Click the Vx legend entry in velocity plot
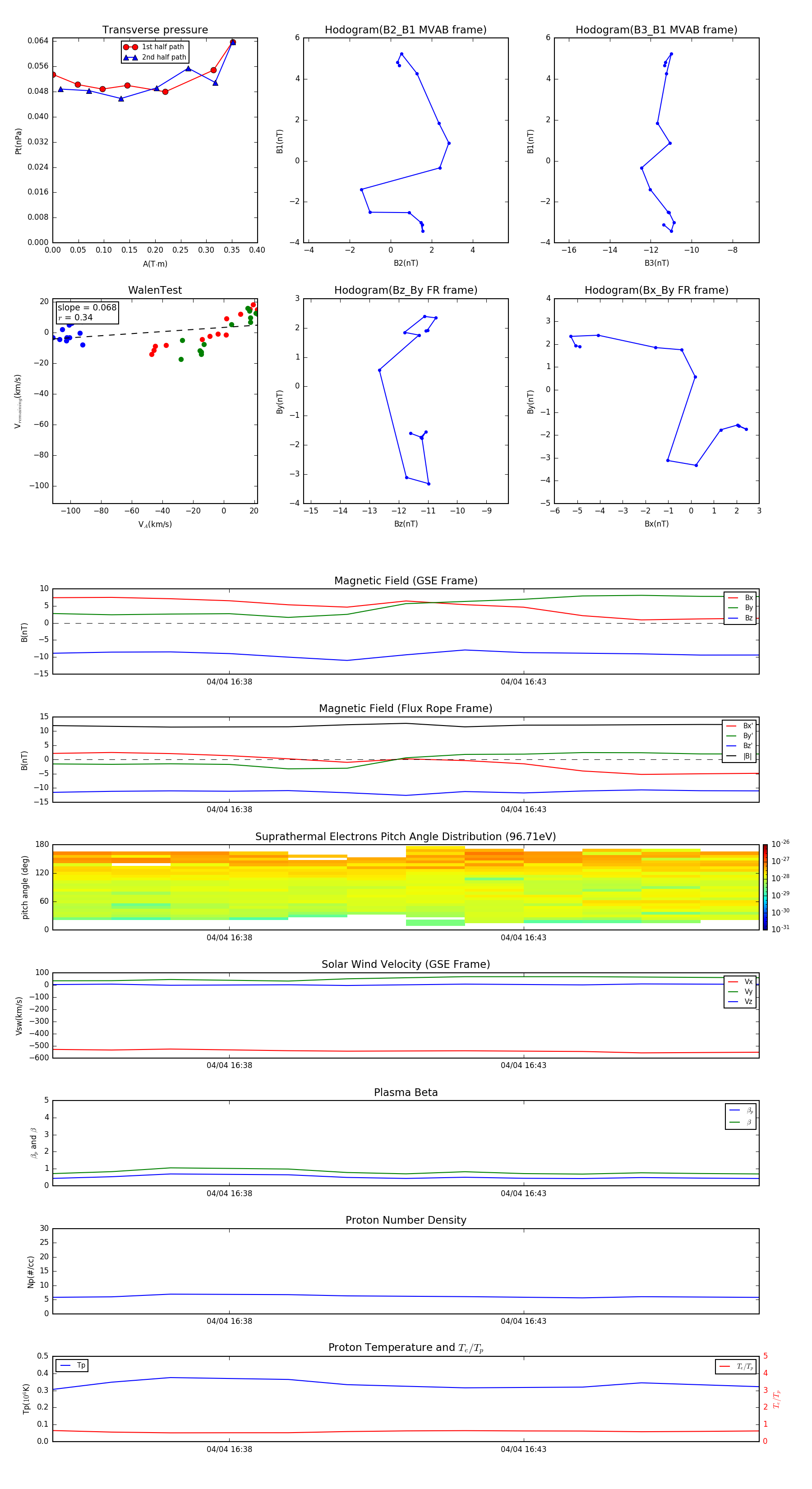 tap(740, 981)
